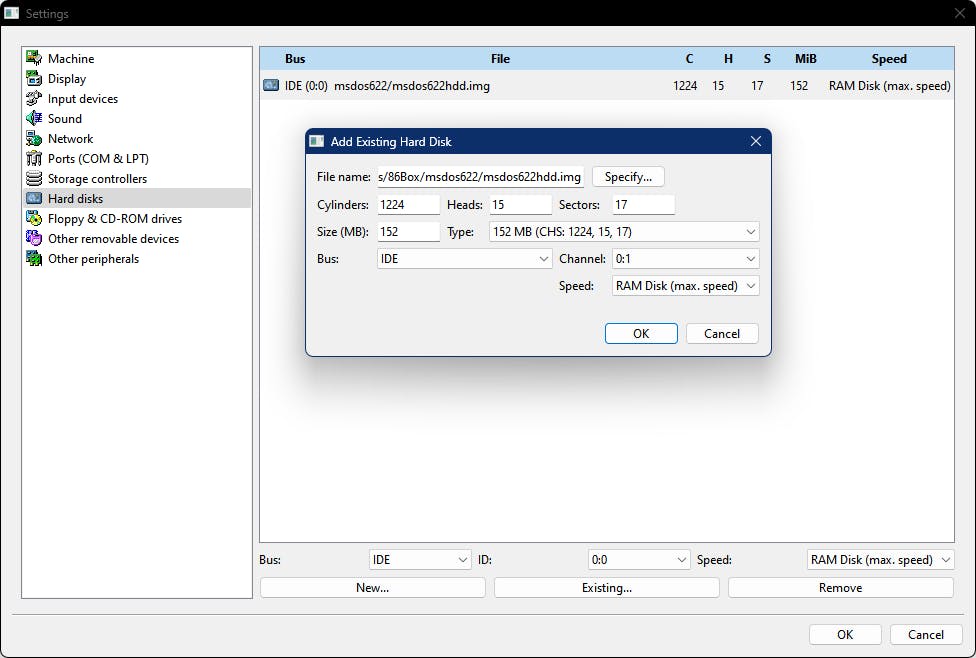
Task: Click the Other removable devices icon
Action: point(34,238)
